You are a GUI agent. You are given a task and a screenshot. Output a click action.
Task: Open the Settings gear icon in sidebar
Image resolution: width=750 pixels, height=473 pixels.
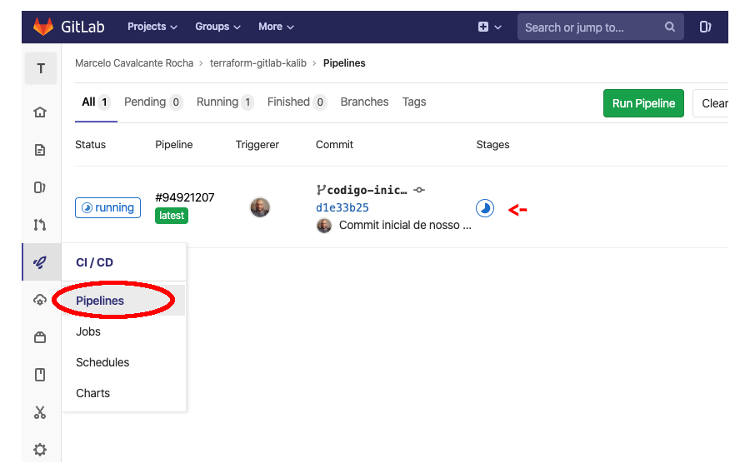coord(40,450)
